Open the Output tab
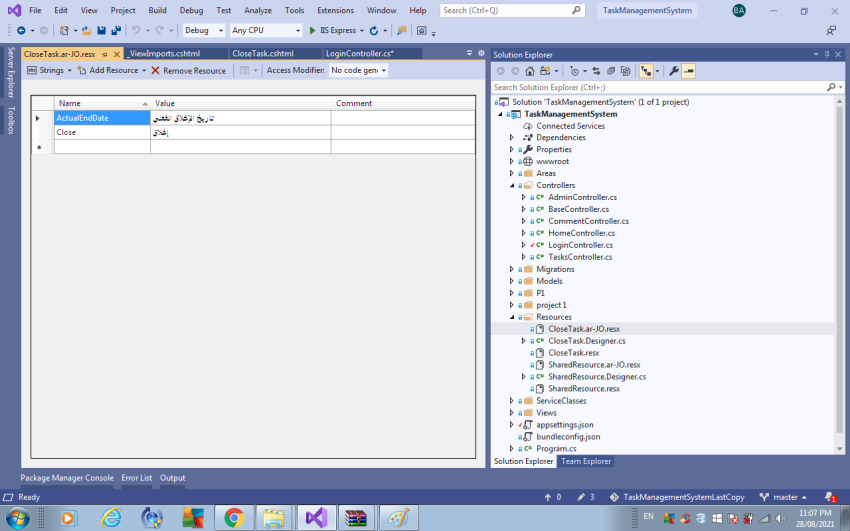The height and width of the screenshot is (531, 850). [172, 478]
